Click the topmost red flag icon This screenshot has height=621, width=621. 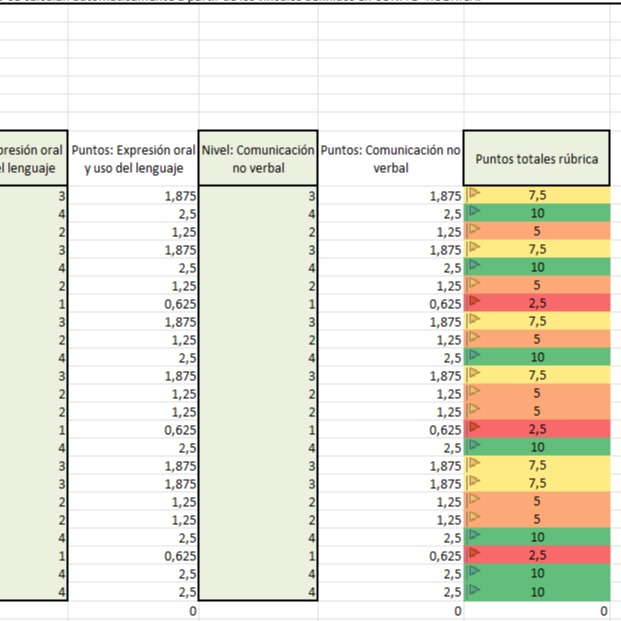[474, 302]
